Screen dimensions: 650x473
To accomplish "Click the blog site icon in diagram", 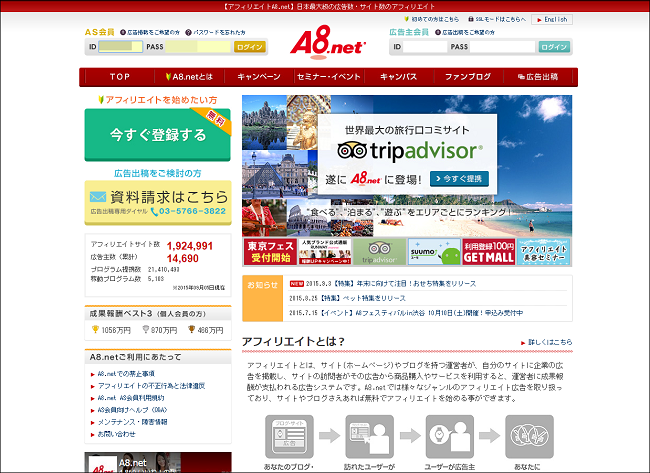I will point(289,437).
